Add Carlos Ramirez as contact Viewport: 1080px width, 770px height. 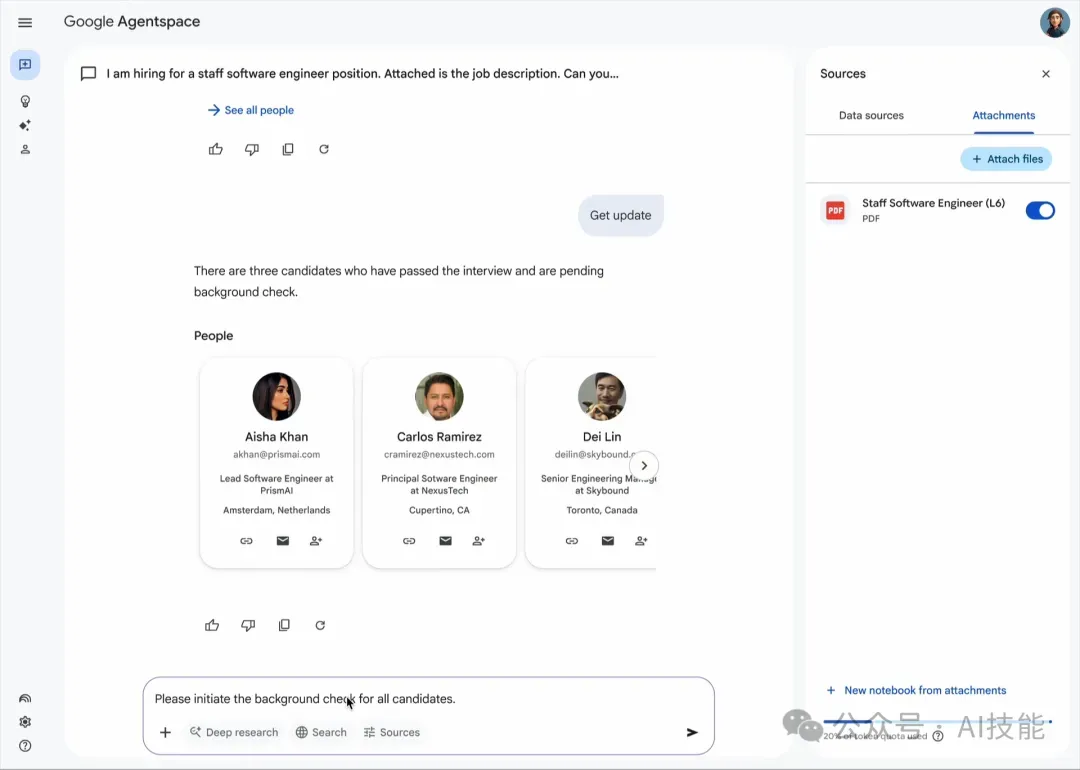click(x=479, y=541)
